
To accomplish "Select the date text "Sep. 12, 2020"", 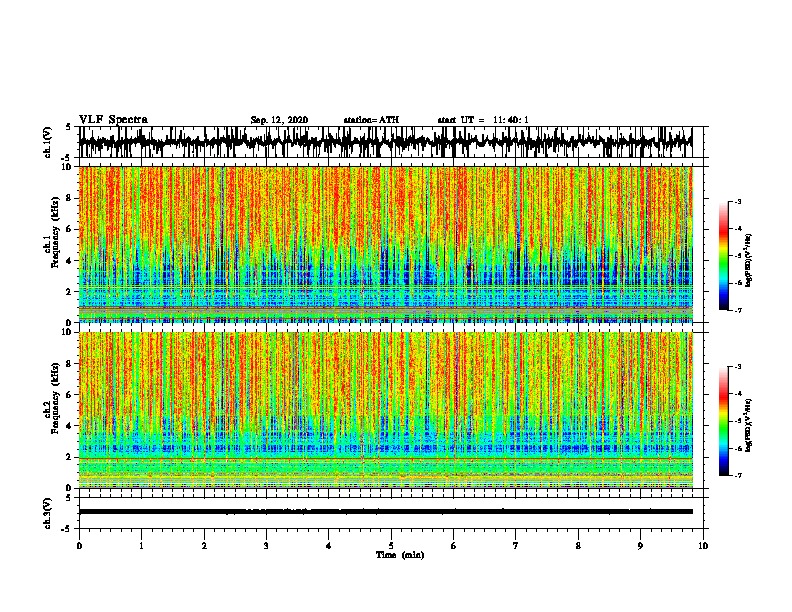I will point(279,120).
